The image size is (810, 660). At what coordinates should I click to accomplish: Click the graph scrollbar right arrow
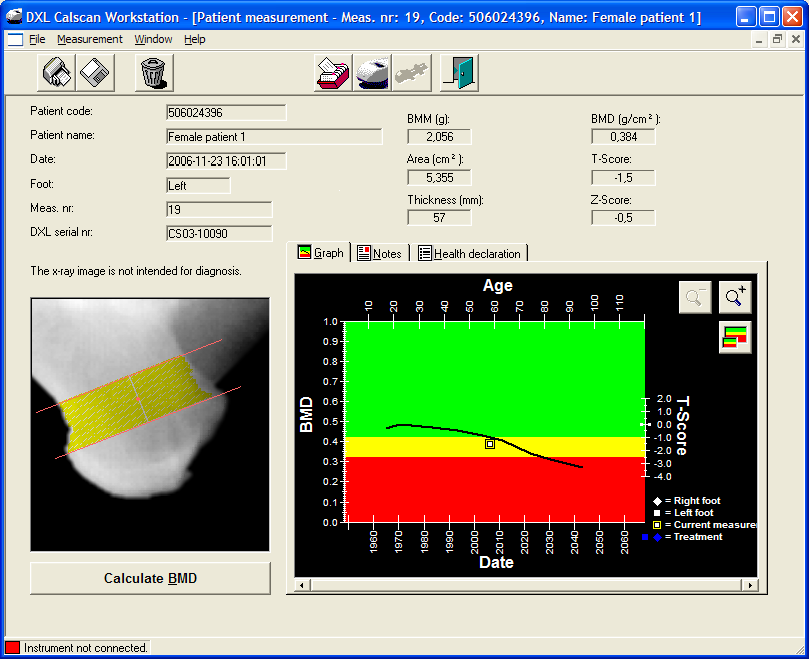point(750,585)
